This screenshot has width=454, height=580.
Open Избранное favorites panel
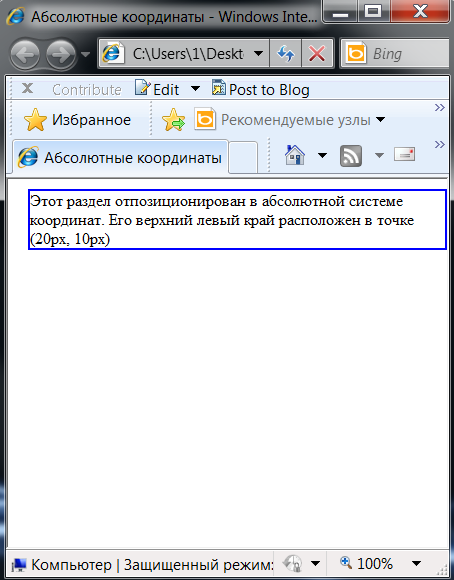coord(78,120)
